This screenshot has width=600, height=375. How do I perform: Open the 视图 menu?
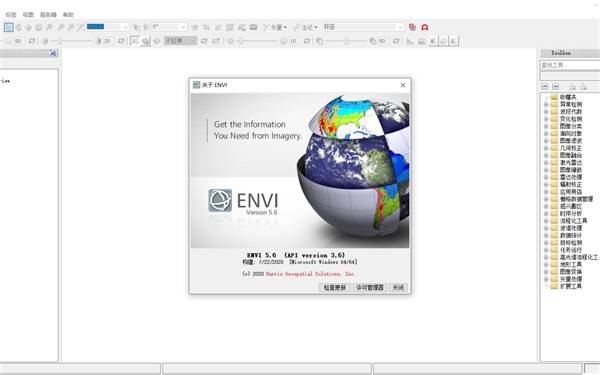point(28,15)
